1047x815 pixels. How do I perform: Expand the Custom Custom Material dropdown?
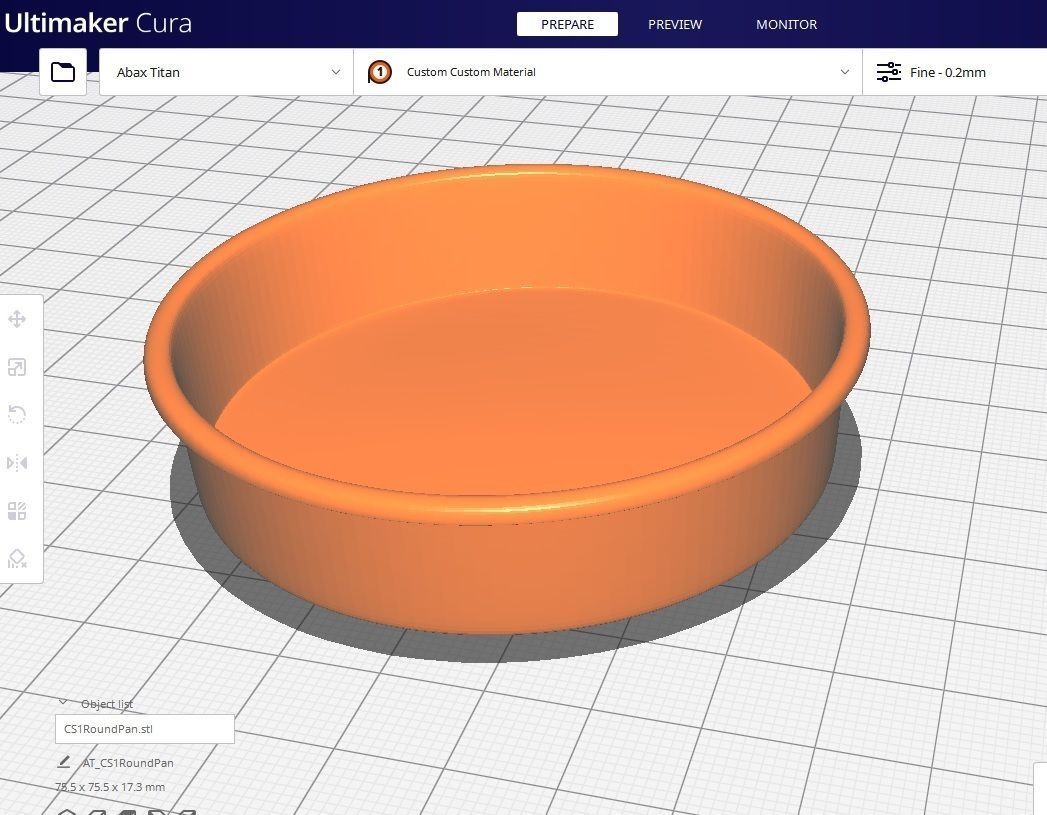pos(608,72)
